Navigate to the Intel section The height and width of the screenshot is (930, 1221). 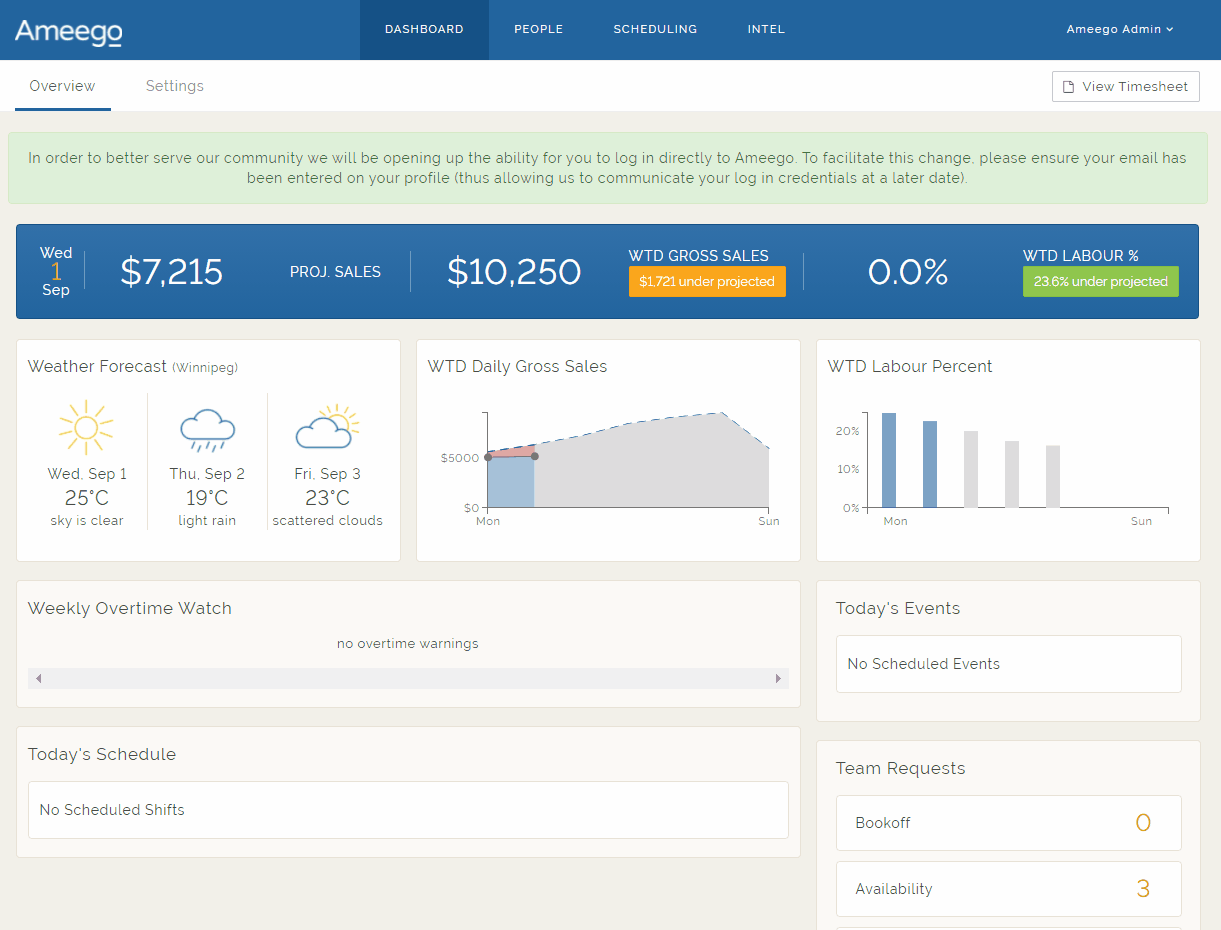coord(766,30)
